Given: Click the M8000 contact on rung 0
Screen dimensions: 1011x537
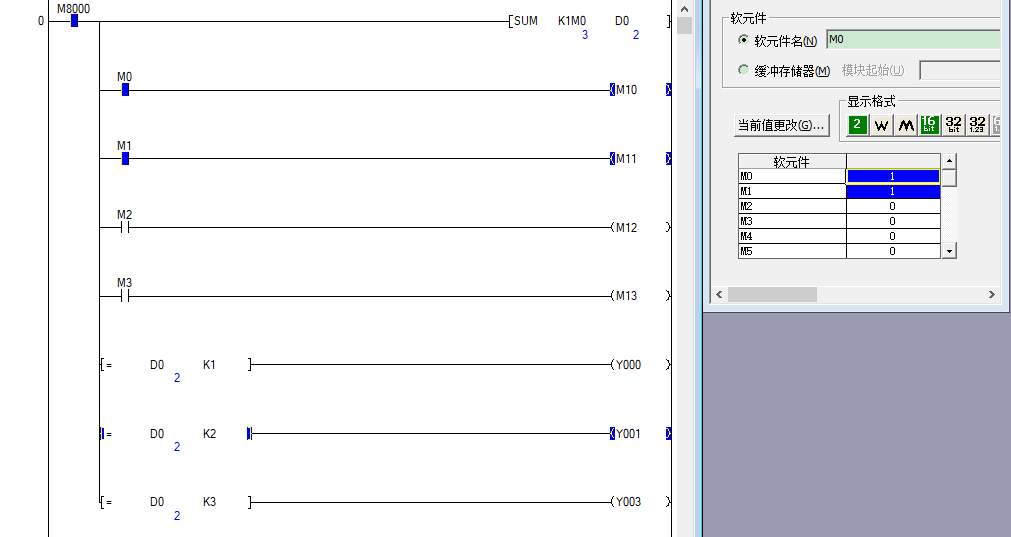Looking at the screenshot, I should pyautogui.click(x=74, y=21).
